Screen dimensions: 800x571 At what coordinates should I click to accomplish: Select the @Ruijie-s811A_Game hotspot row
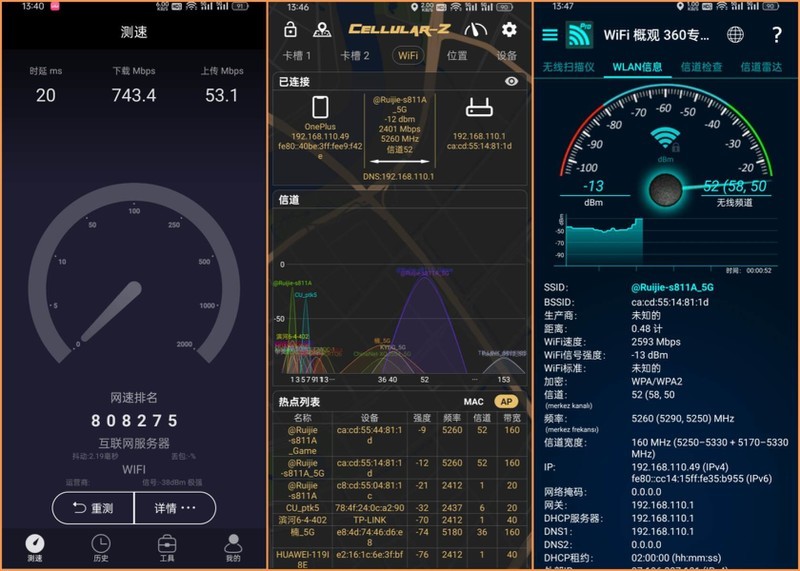400,440
